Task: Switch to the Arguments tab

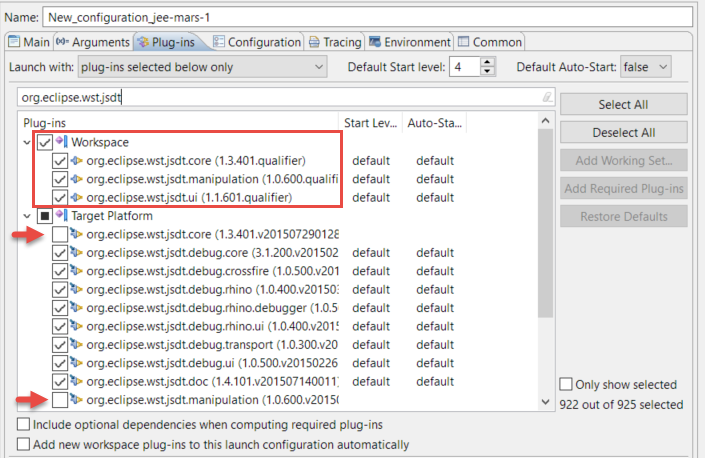Action: pyautogui.click(x=93, y=42)
